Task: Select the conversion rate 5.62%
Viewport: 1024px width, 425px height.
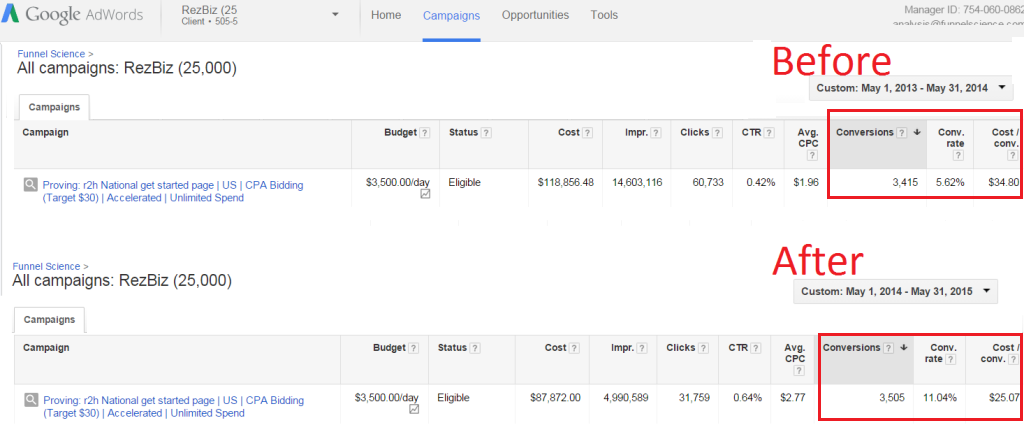Action: [950, 183]
